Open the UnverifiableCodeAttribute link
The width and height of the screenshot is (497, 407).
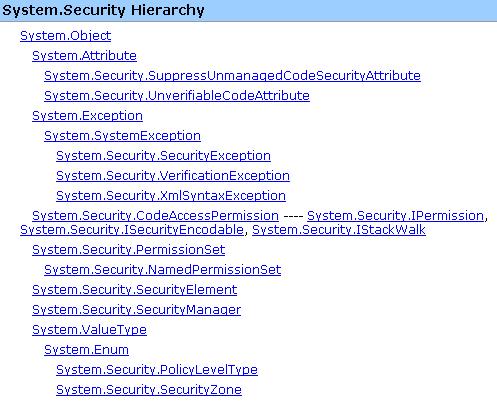[x=177, y=96]
